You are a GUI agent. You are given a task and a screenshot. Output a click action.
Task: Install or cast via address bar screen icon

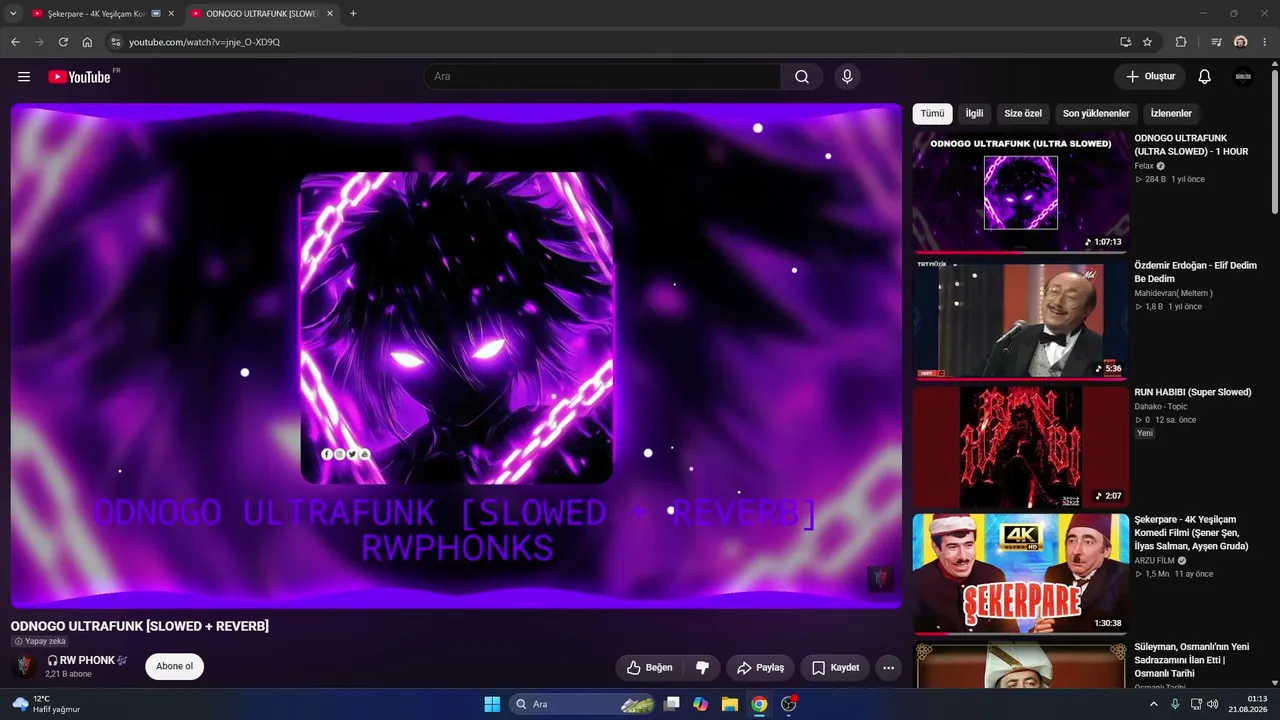click(1126, 42)
